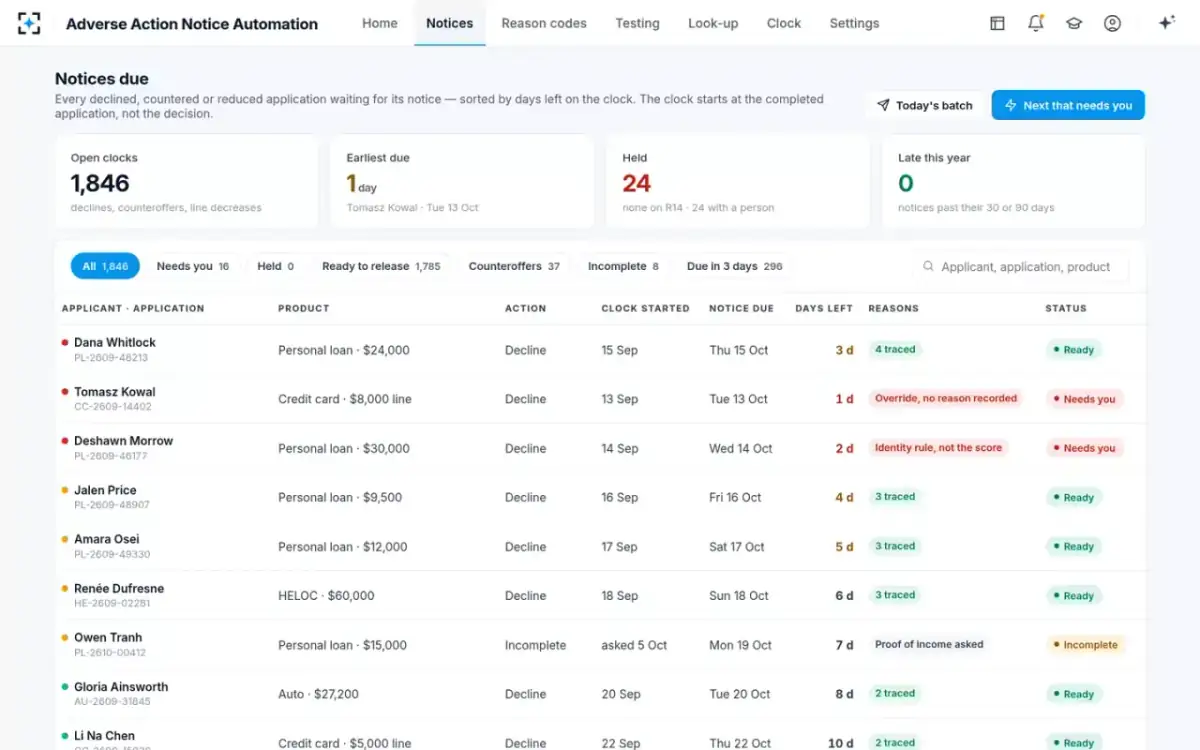
Task: Open applicant Deshawn Morrow
Action: [123, 441]
